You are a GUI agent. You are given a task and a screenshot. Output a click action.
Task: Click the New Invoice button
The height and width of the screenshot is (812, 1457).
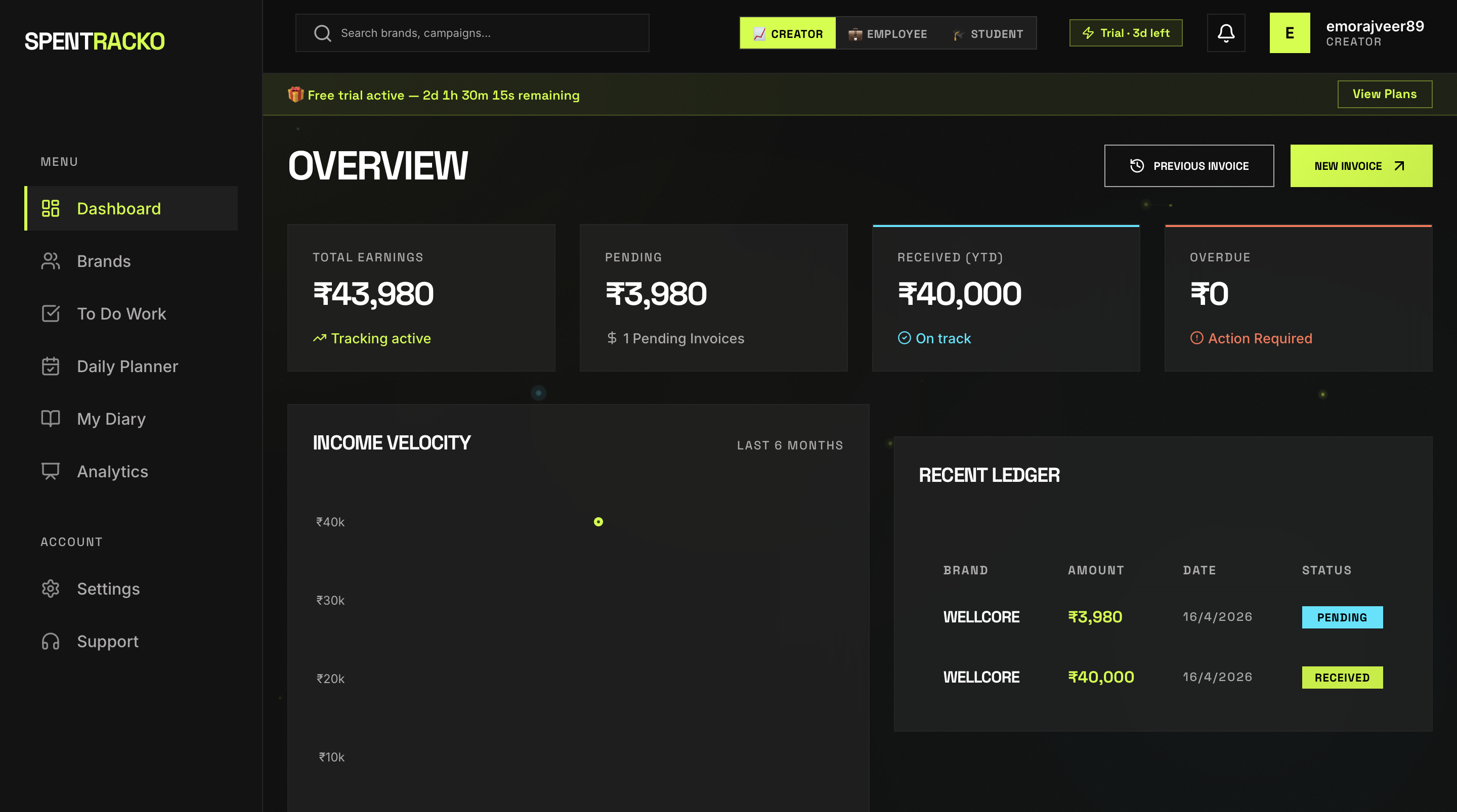coord(1361,166)
